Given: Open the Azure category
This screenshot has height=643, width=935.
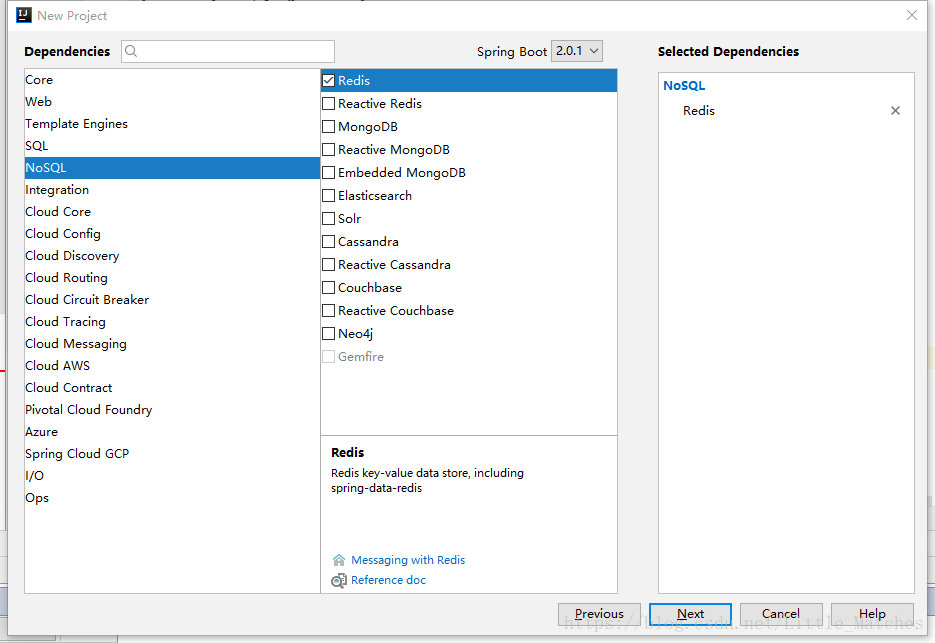Looking at the screenshot, I should [172, 432].
